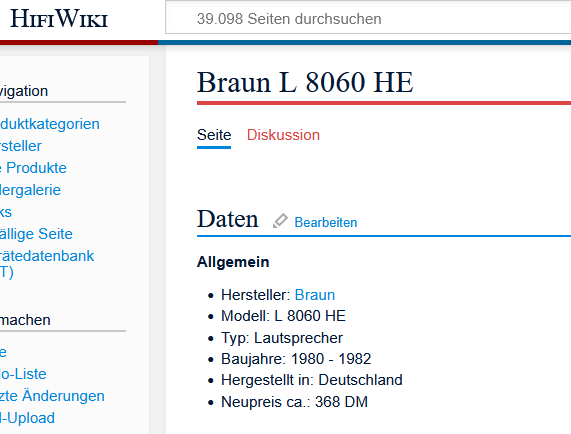This screenshot has height=434, width=571.
Task: Open the Gerätedatenbank sidebar link
Action: click(47, 263)
